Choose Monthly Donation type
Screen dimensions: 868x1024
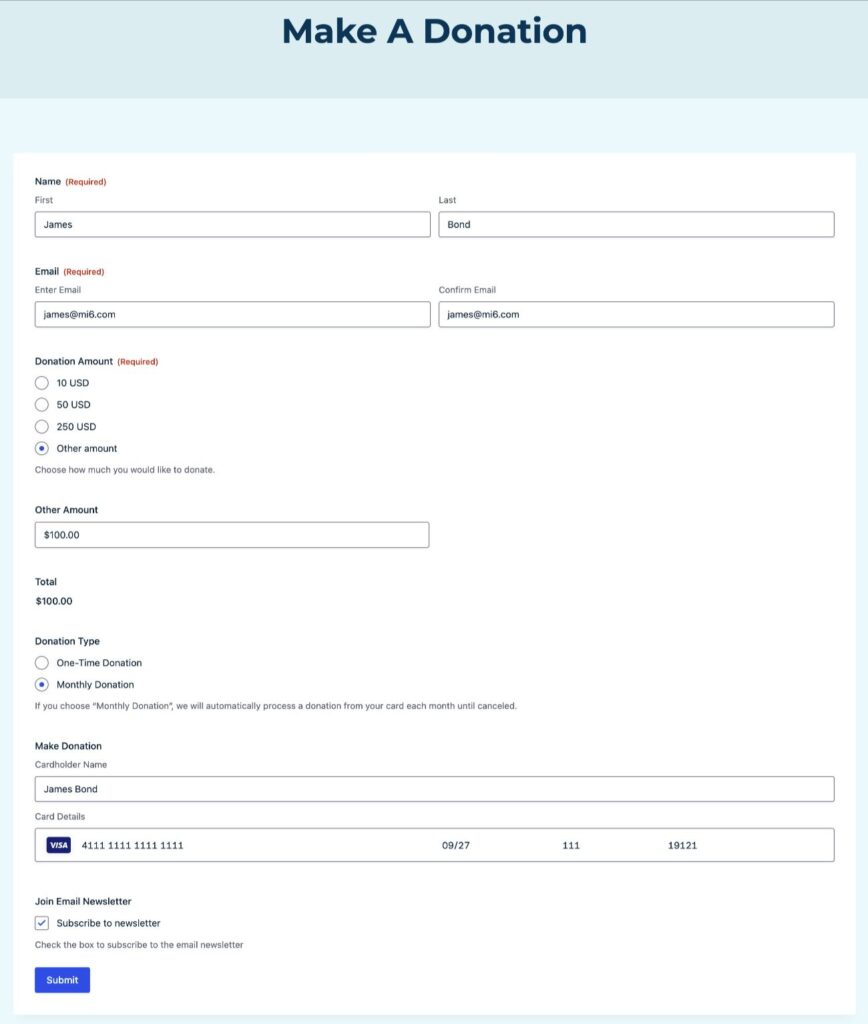[x=42, y=684]
